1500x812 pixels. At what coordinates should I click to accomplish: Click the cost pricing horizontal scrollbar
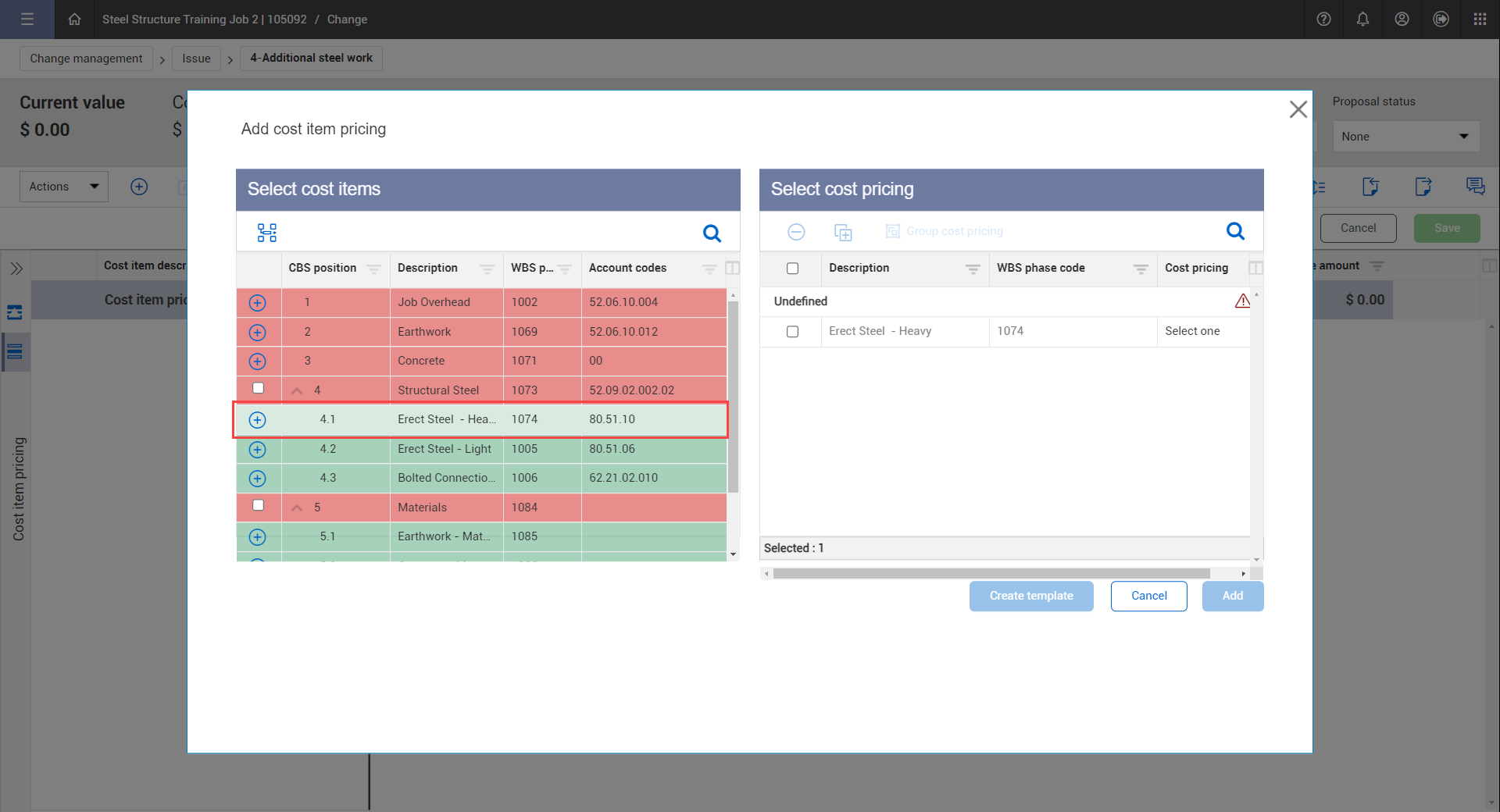coord(991,574)
